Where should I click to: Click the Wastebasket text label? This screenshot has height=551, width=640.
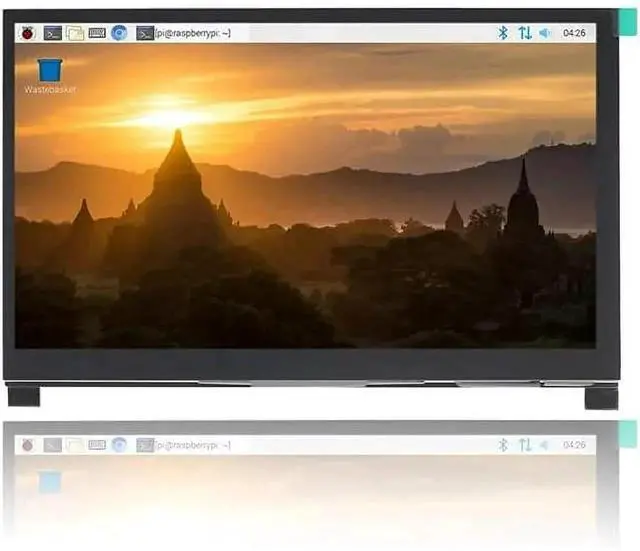(49, 89)
